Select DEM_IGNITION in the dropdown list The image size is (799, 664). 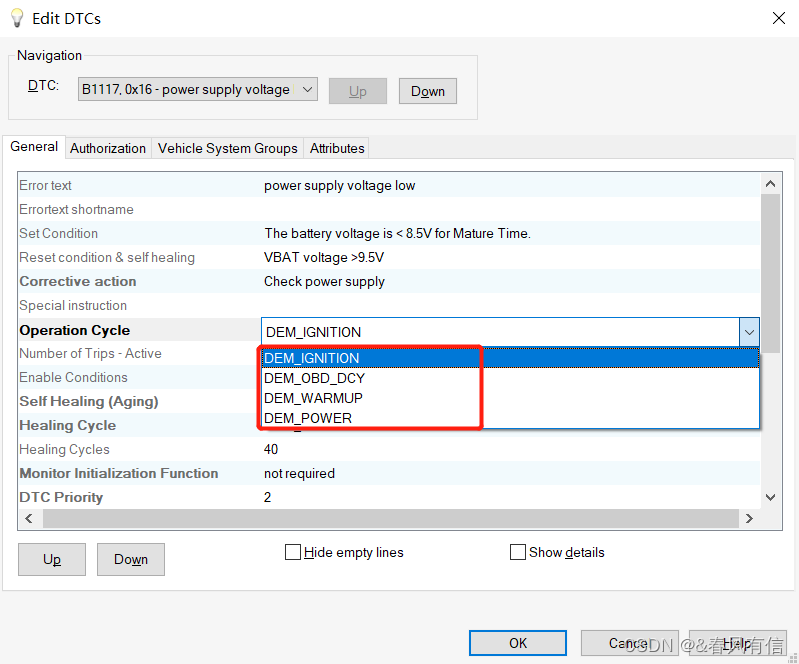(x=510, y=358)
